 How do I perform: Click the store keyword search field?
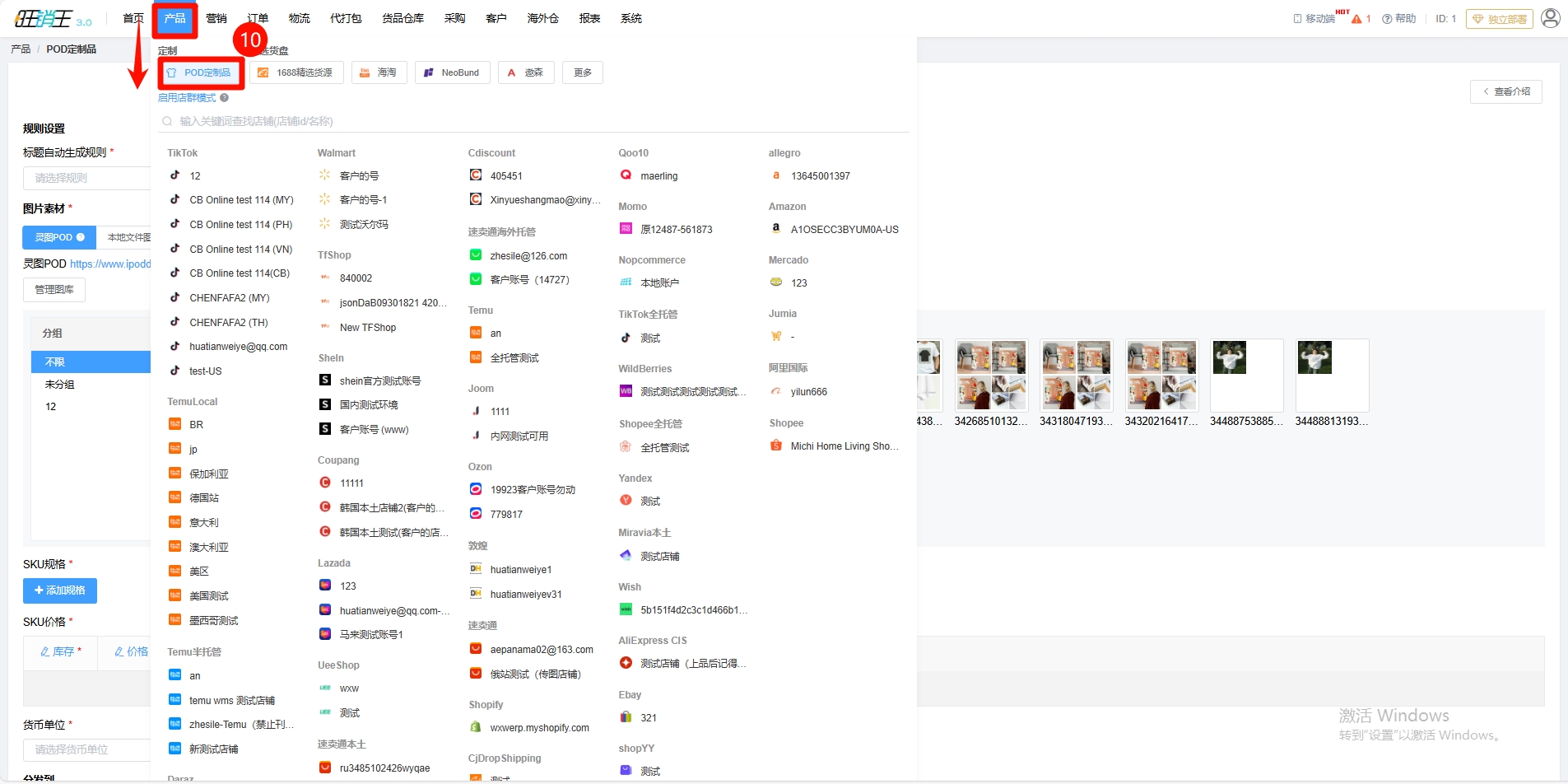coord(535,121)
